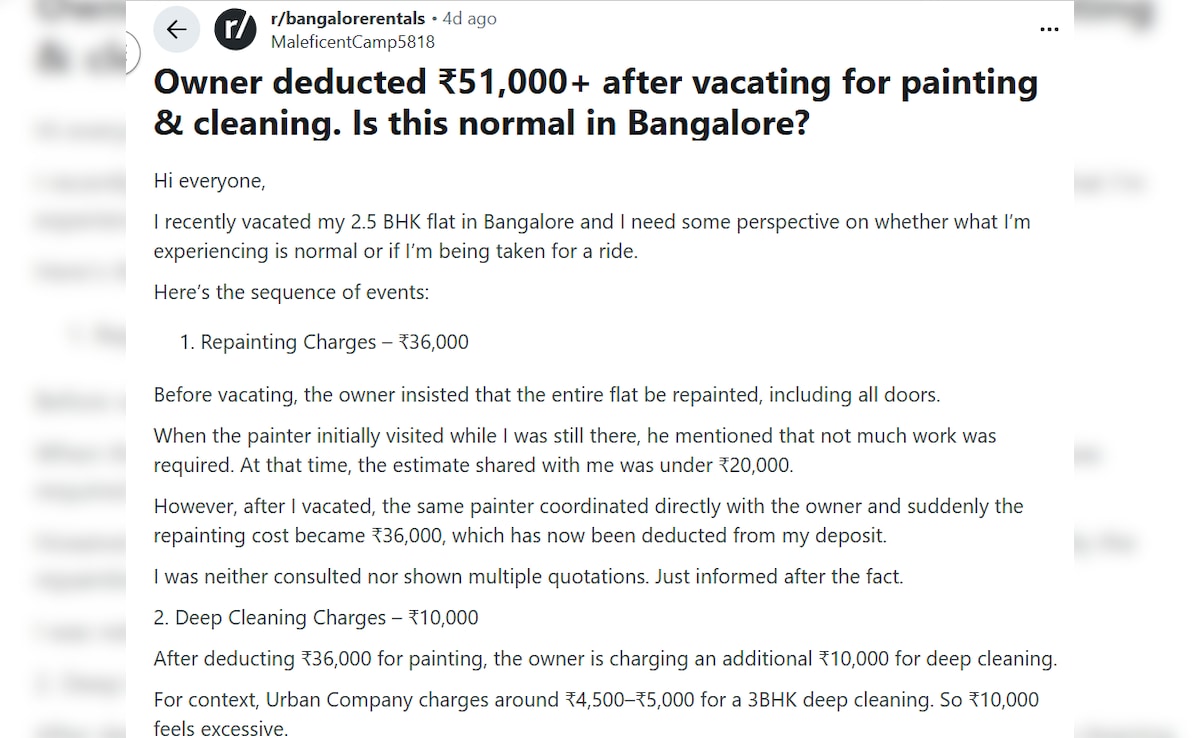
Task: Click the paragraph about the painter's ₹20,000 estimate
Action: pyautogui.click(x=574, y=450)
